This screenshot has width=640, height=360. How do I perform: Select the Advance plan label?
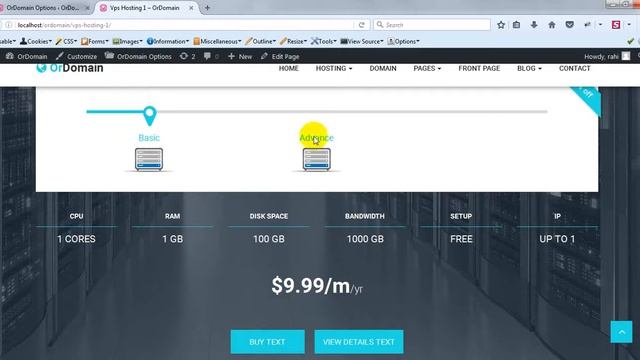317,138
